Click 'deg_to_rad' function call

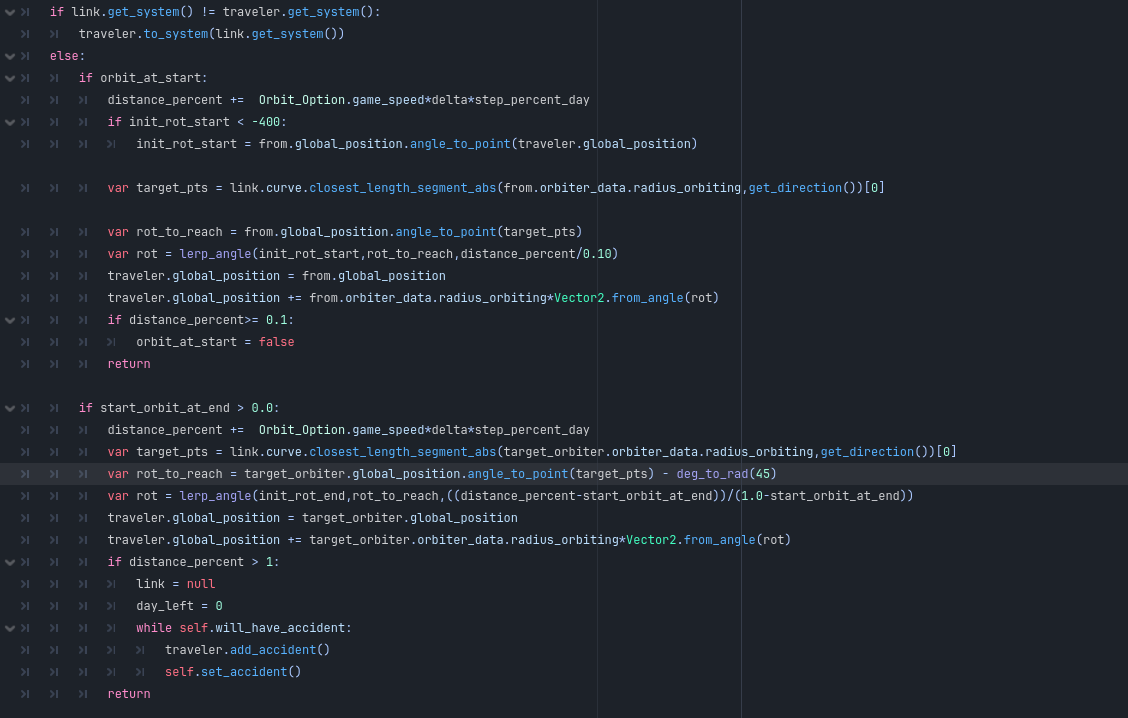pyautogui.click(x=711, y=474)
